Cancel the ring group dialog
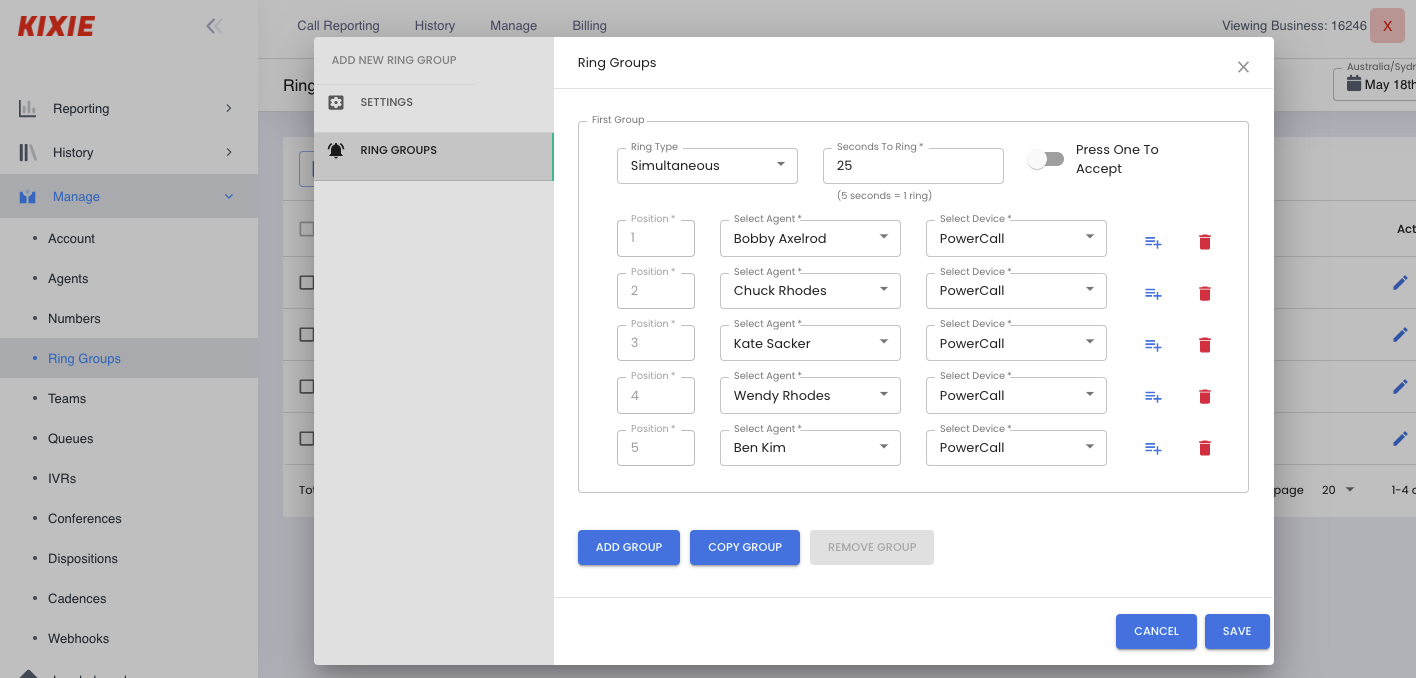The height and width of the screenshot is (678, 1416). pyautogui.click(x=1156, y=631)
